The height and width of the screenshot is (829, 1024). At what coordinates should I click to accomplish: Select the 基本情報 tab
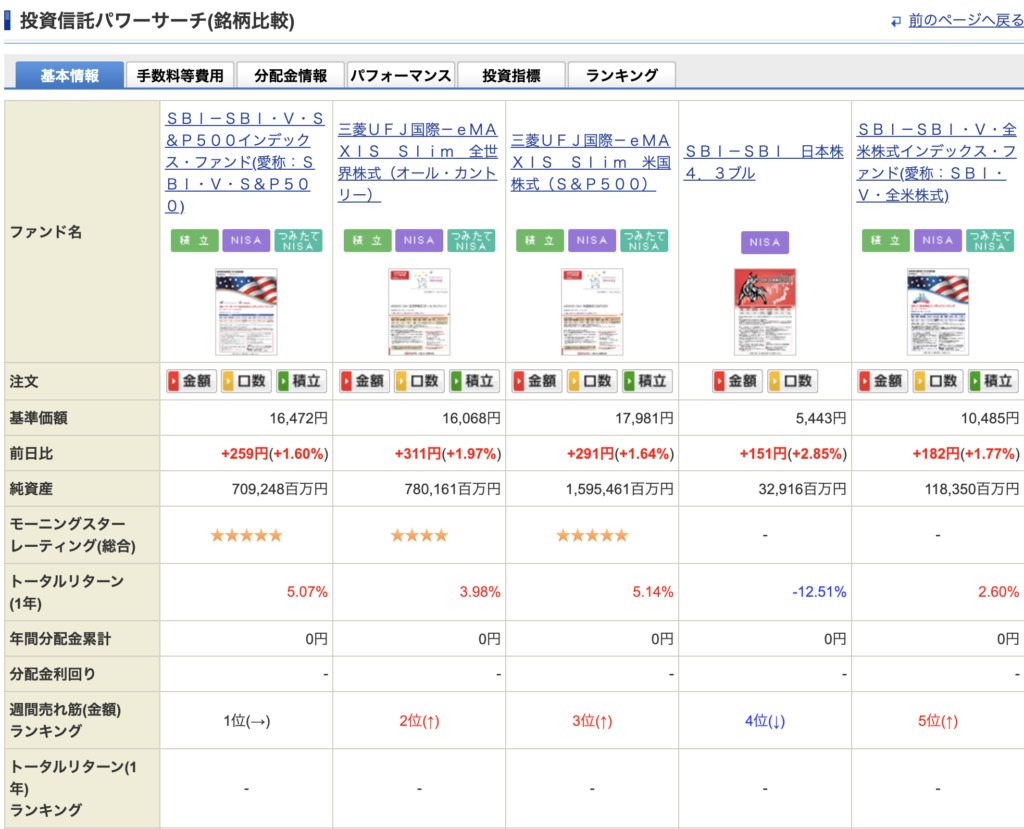69,75
